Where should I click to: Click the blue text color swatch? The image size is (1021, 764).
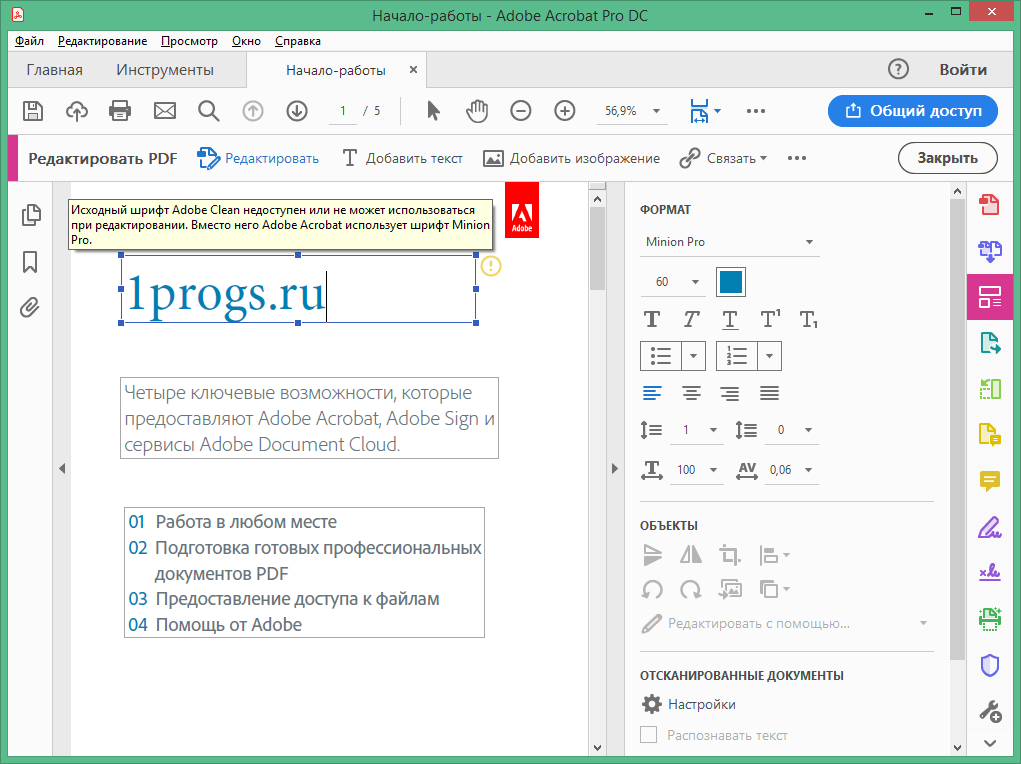coord(731,282)
